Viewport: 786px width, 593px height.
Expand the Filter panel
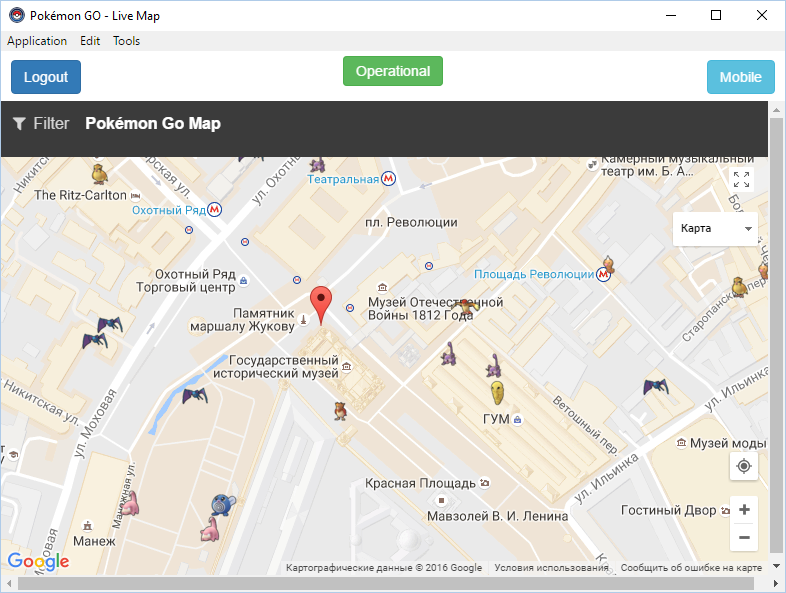tap(41, 124)
